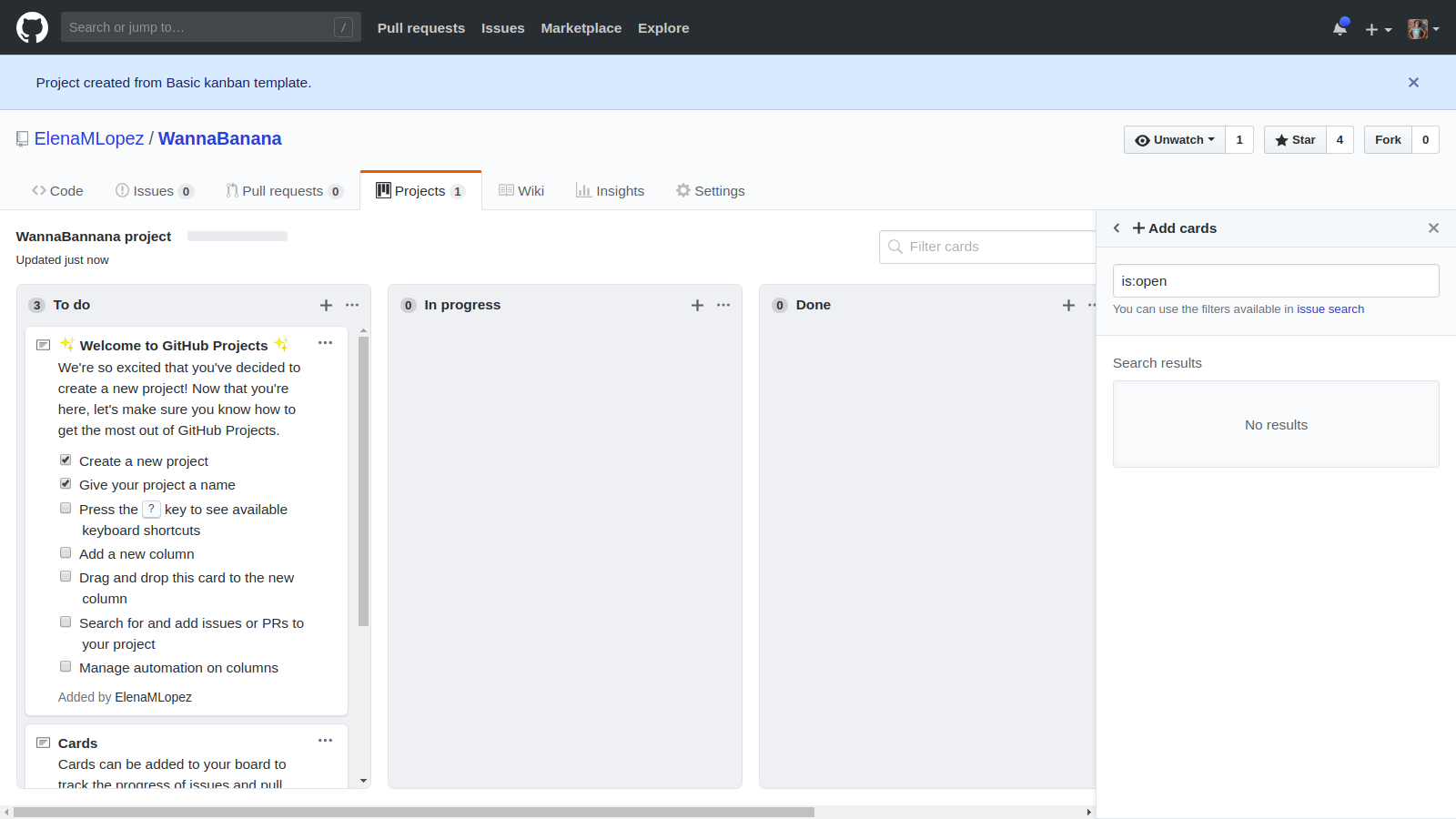Check Add a new column checkbox
The width and height of the screenshot is (1456, 819).
(66, 552)
